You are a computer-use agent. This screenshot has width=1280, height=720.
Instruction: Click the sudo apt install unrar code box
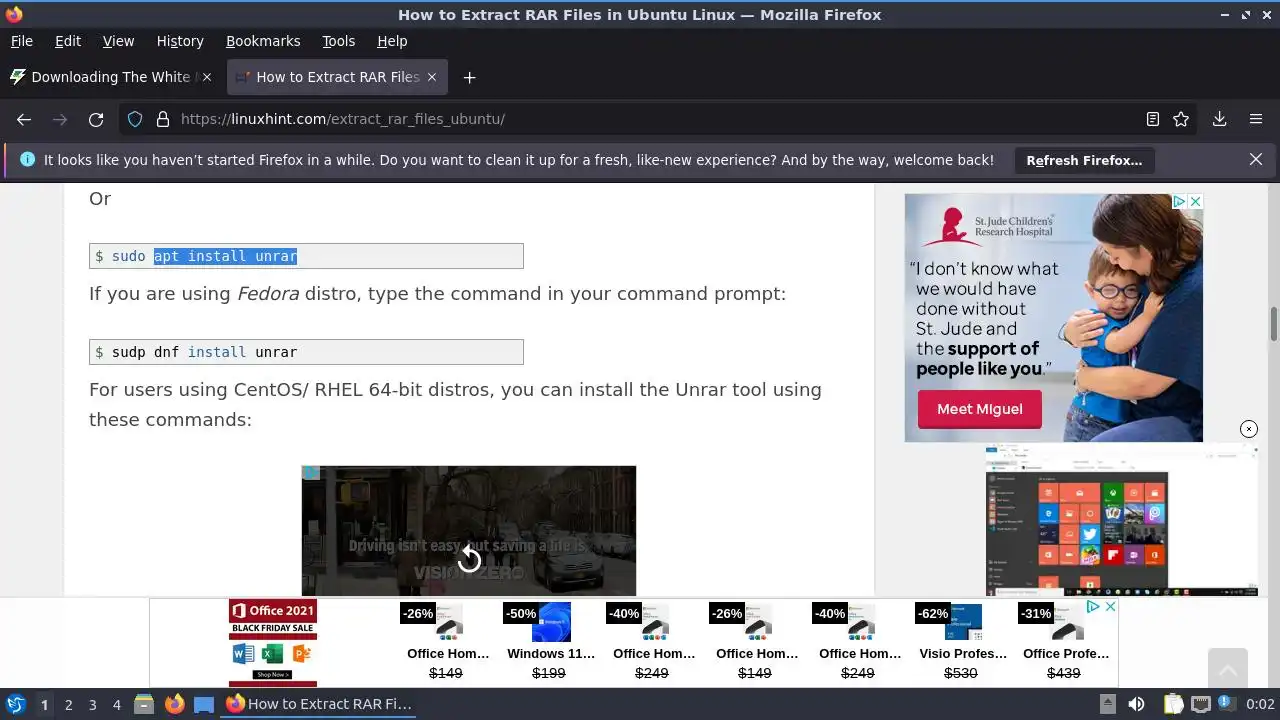coord(306,256)
